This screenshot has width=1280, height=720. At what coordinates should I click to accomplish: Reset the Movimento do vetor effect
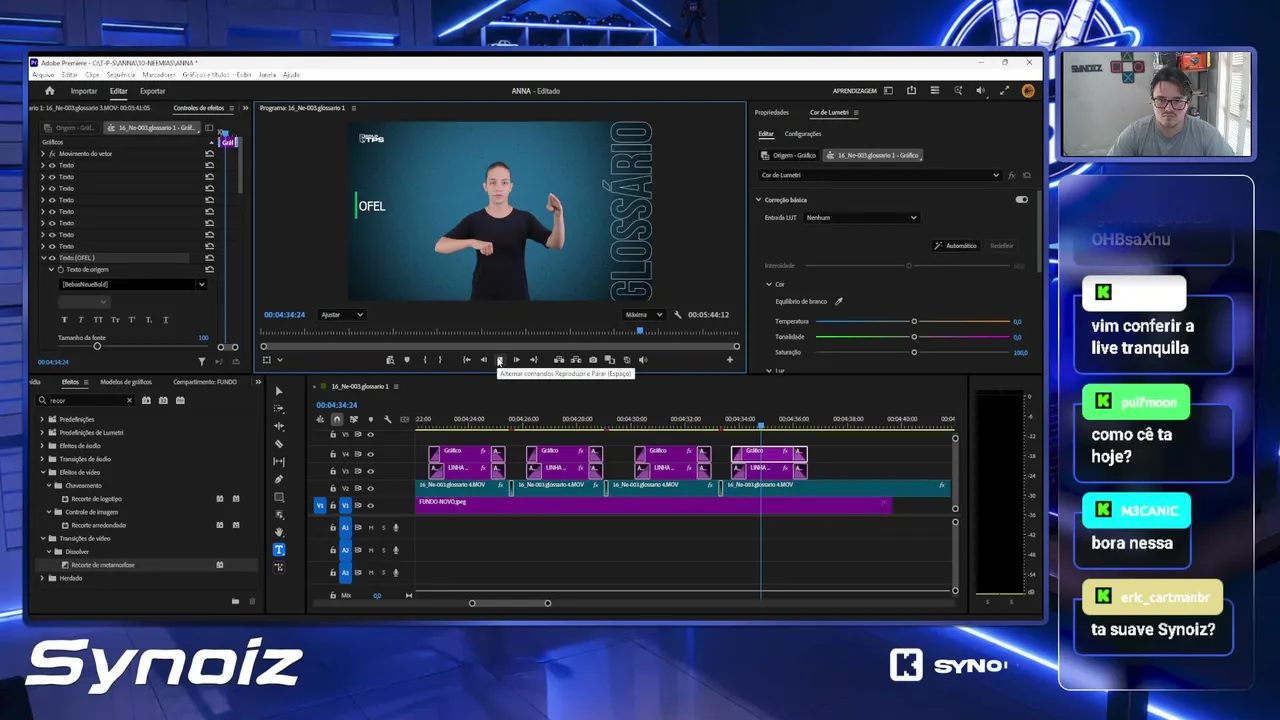[209, 153]
